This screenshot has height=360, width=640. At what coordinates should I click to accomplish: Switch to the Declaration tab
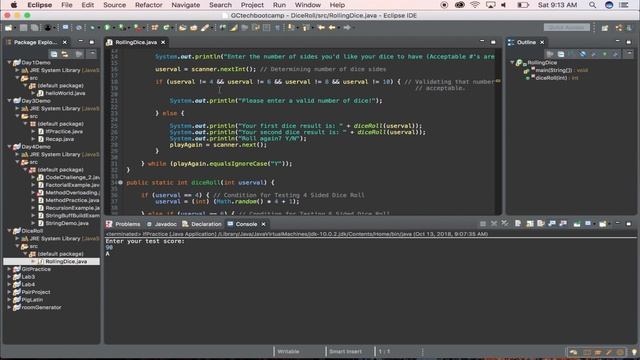click(202, 224)
